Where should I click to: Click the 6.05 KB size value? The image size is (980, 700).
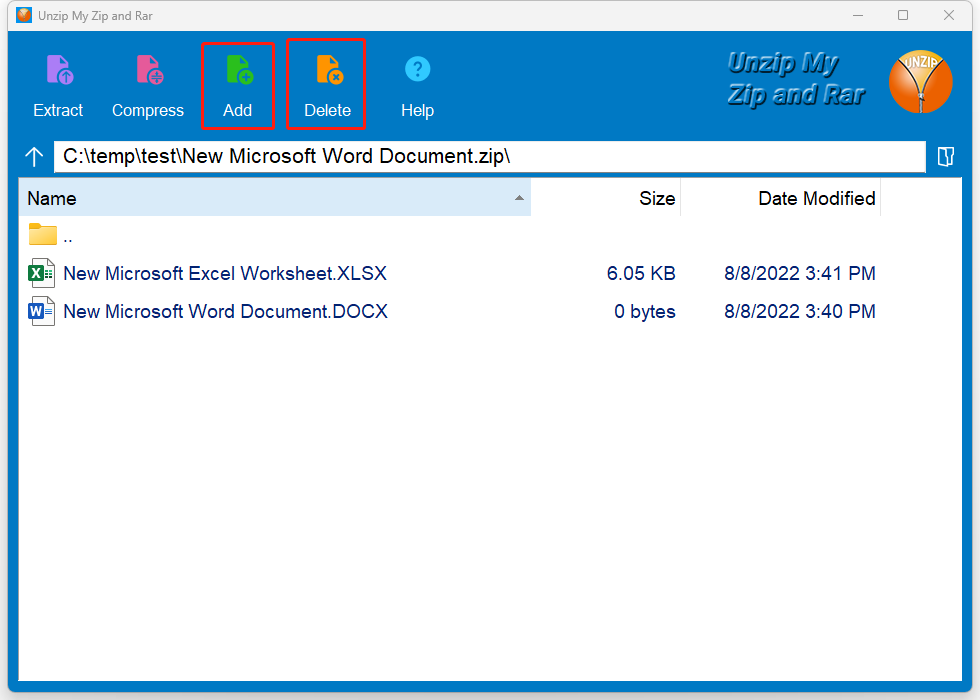(641, 273)
